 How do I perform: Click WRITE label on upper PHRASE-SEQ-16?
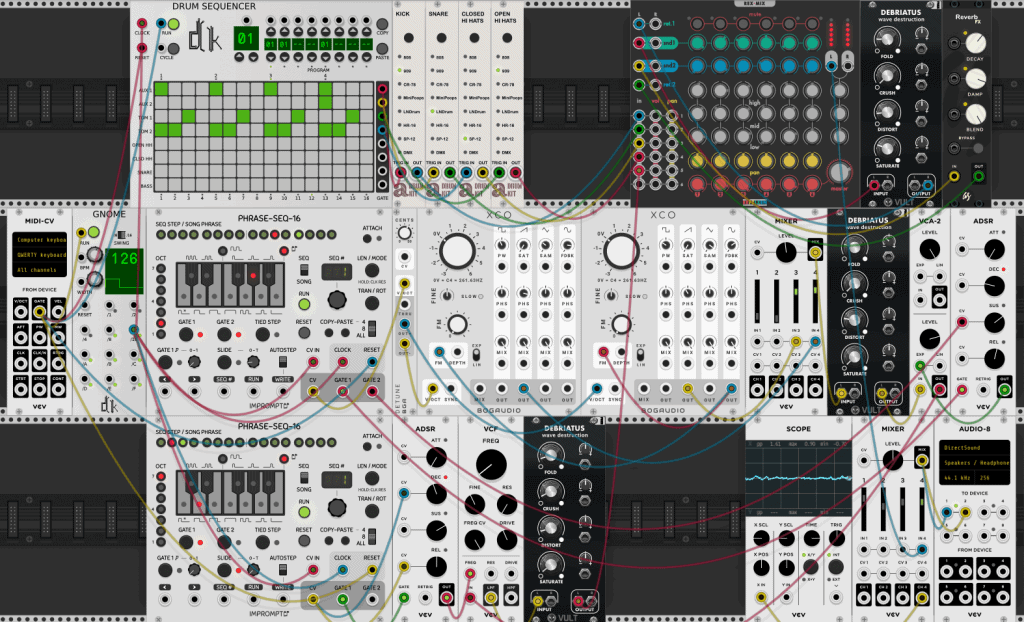[x=283, y=379]
